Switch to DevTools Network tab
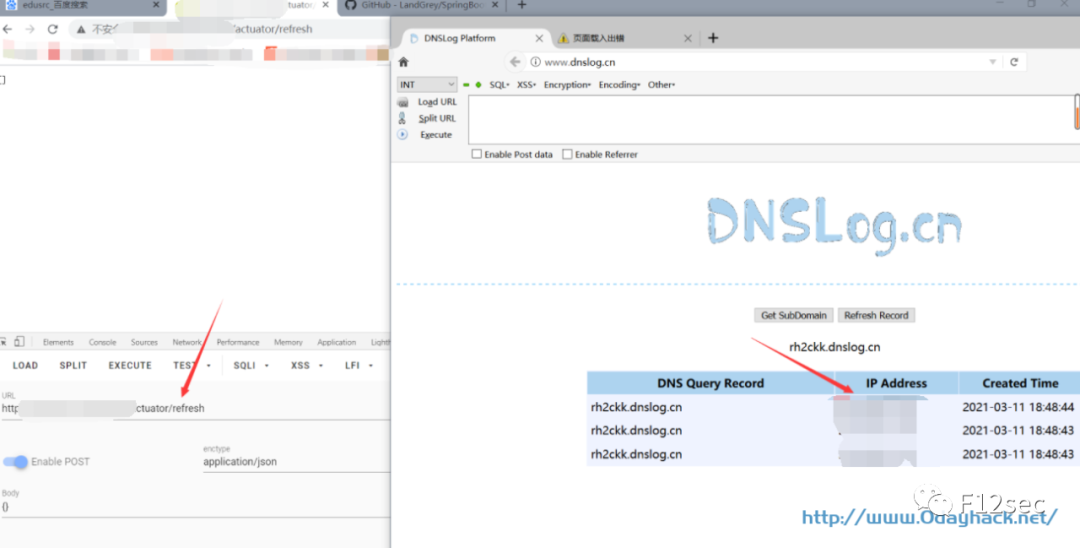The width and height of the screenshot is (1080, 548). click(187, 342)
